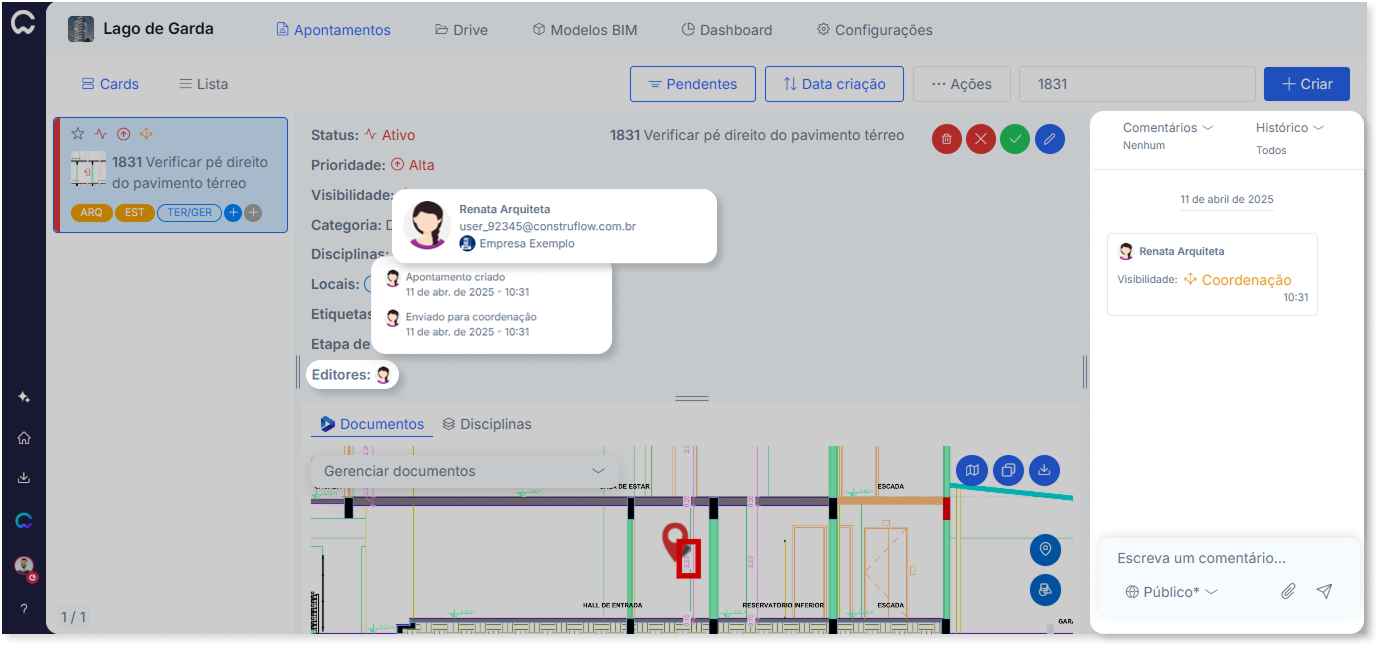Click the ARQ discipline tag
This screenshot has height=646, width=1379.
click(x=91, y=213)
